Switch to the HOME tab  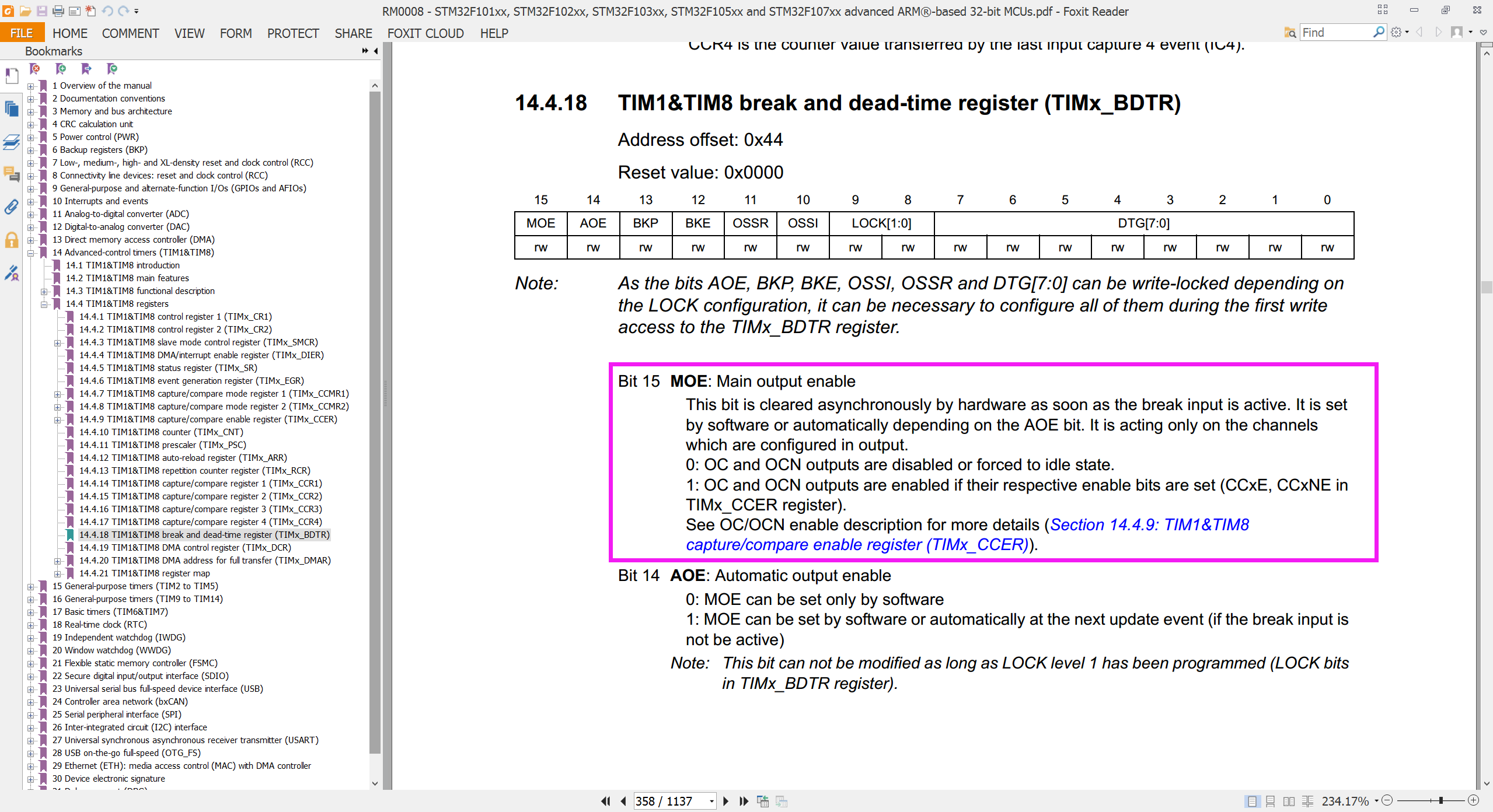[70, 33]
